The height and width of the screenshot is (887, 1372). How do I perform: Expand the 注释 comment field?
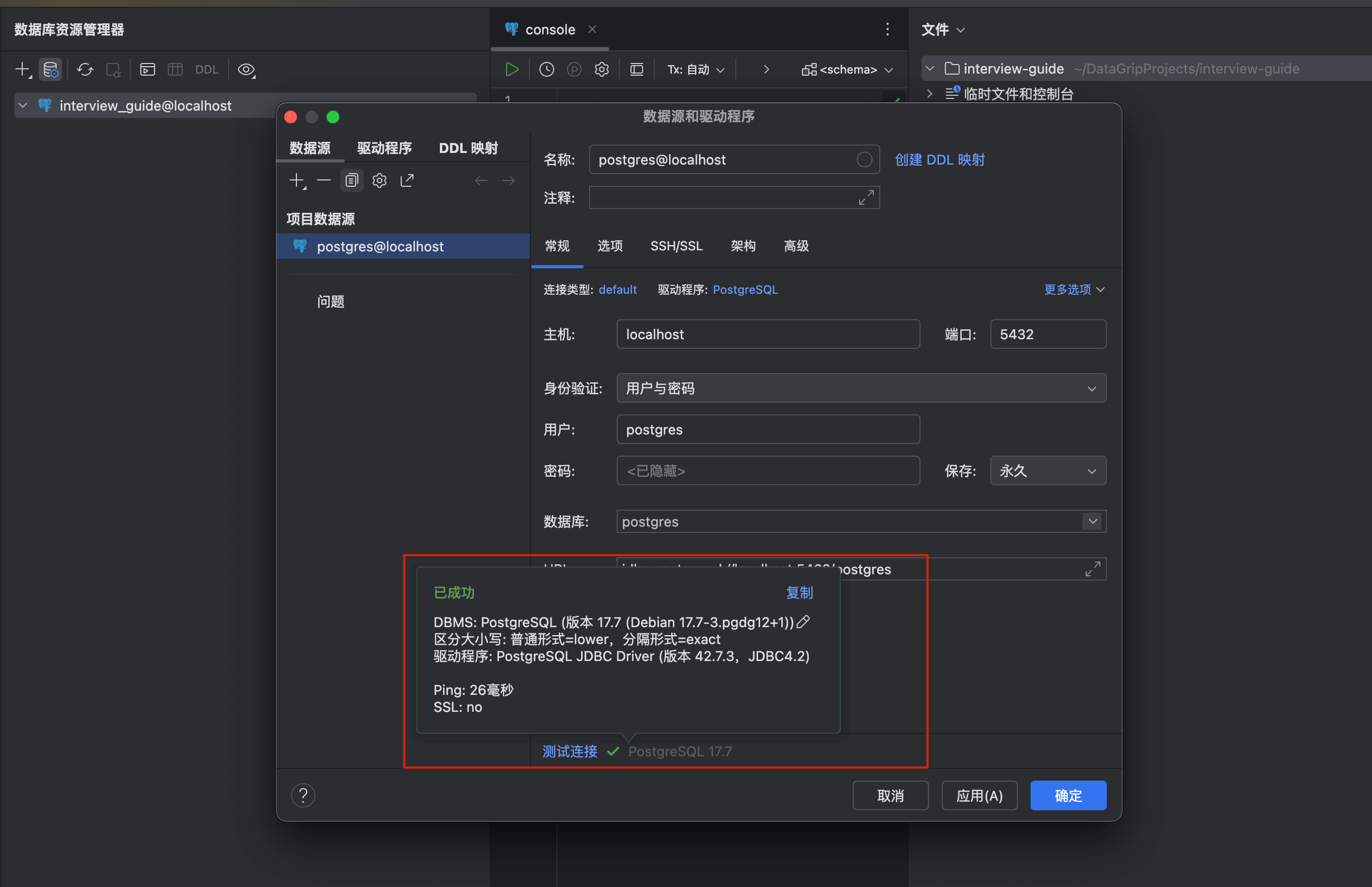[866, 197]
